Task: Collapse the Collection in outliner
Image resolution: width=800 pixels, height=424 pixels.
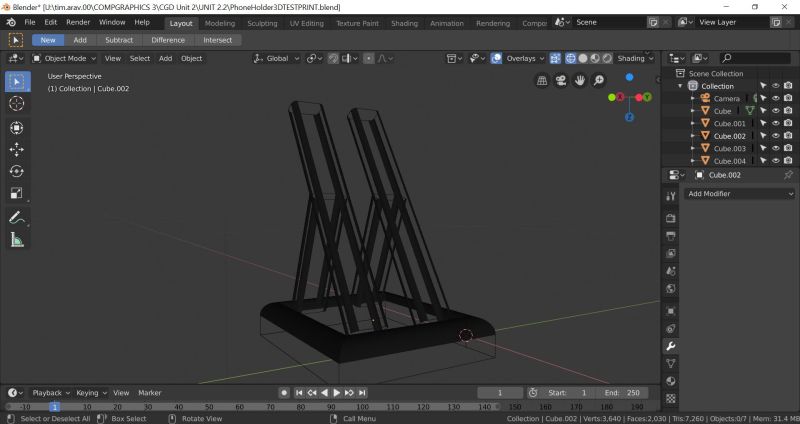Action: (x=680, y=86)
